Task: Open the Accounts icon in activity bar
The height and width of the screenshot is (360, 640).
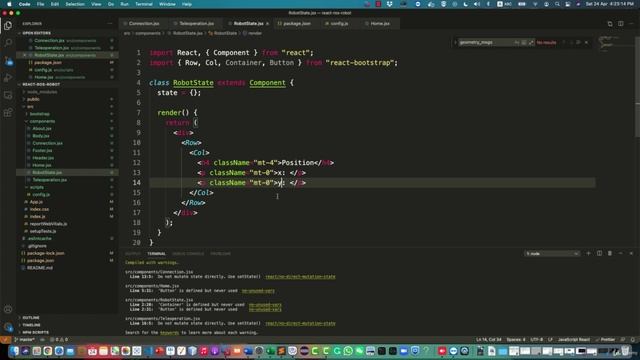Action: coord(8,309)
